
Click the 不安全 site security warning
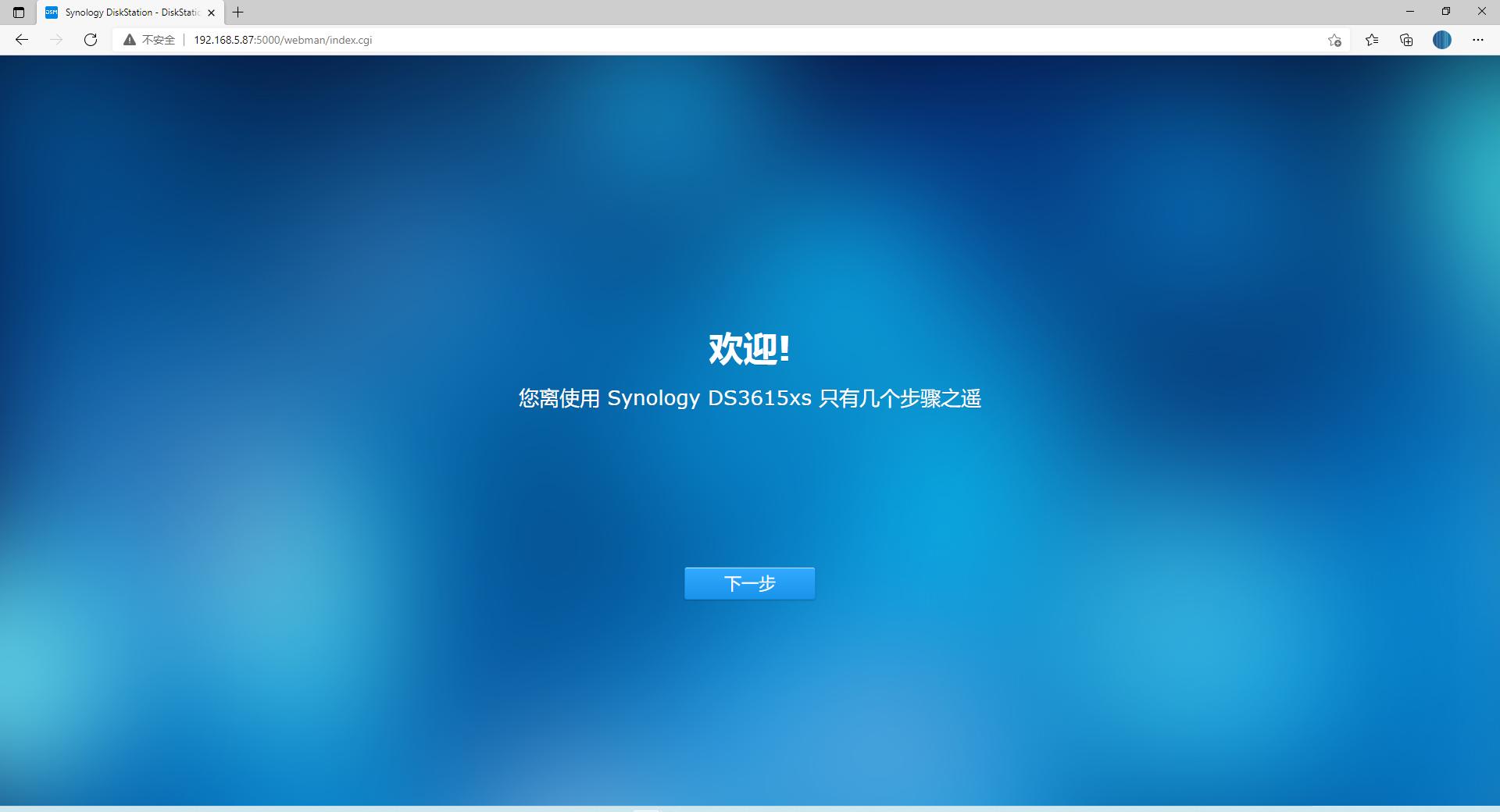point(153,39)
